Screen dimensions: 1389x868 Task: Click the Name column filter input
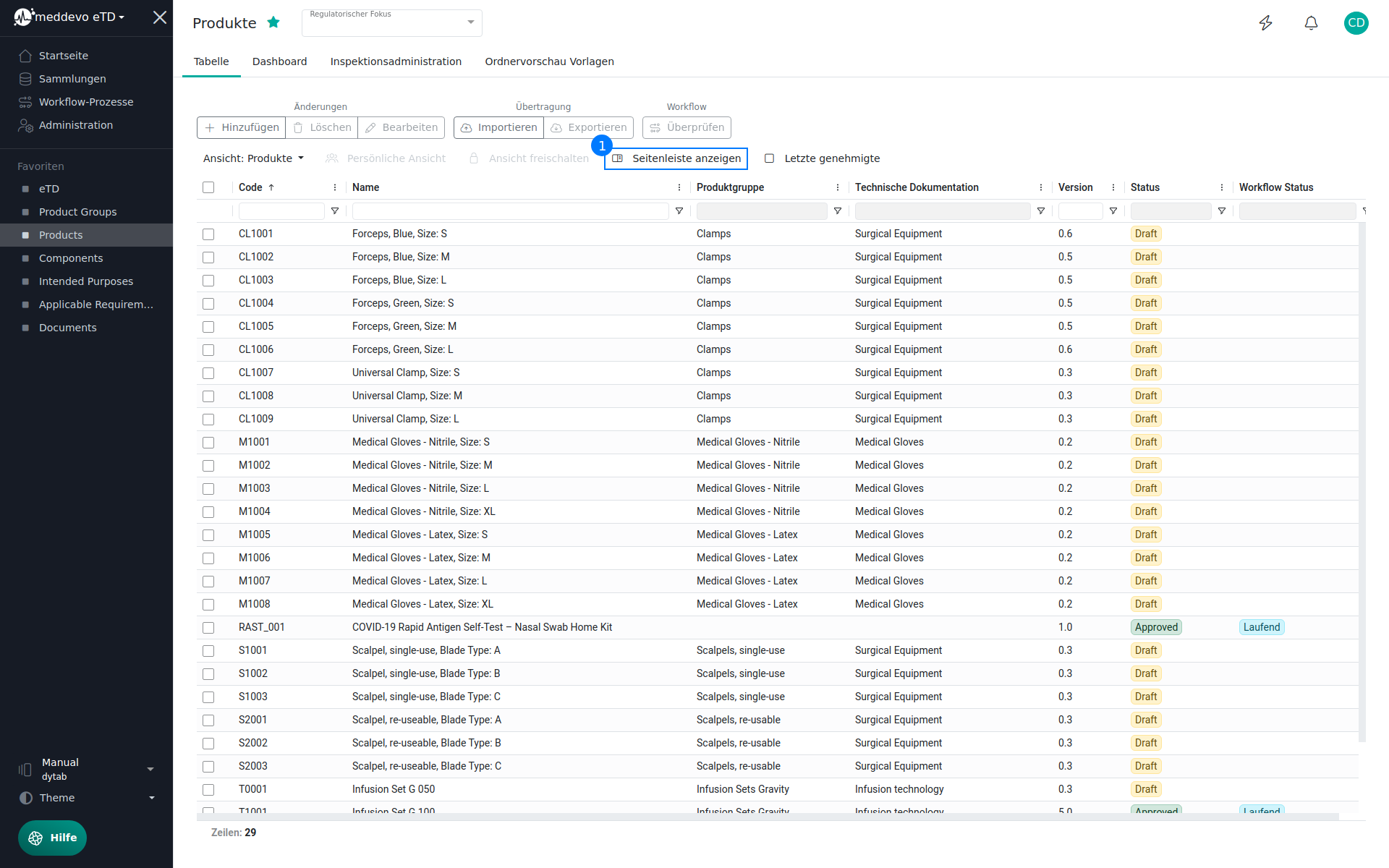510,211
